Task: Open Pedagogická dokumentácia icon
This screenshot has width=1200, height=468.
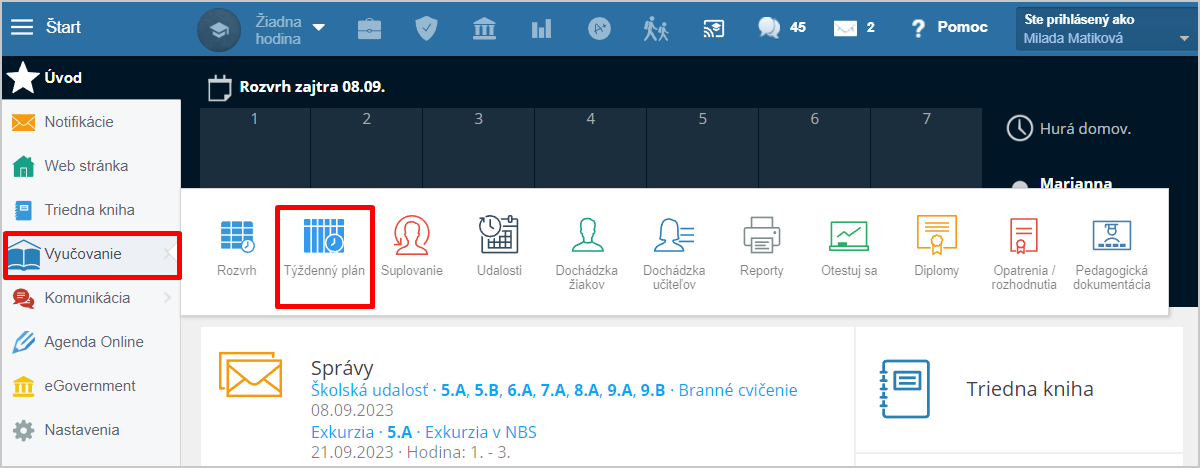Action: (1111, 236)
